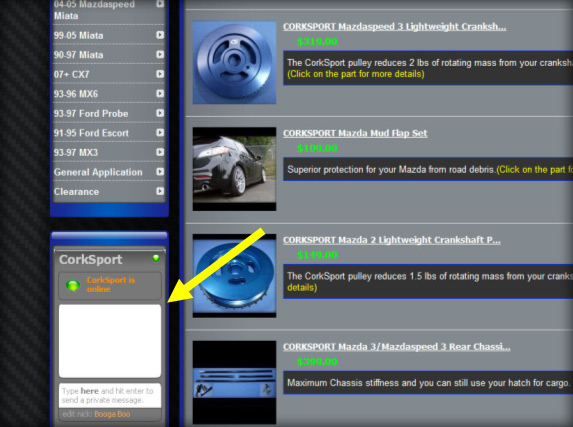This screenshot has width=573, height=427.
Task: Edit the Booga Boo nickname link
Action: point(112,414)
